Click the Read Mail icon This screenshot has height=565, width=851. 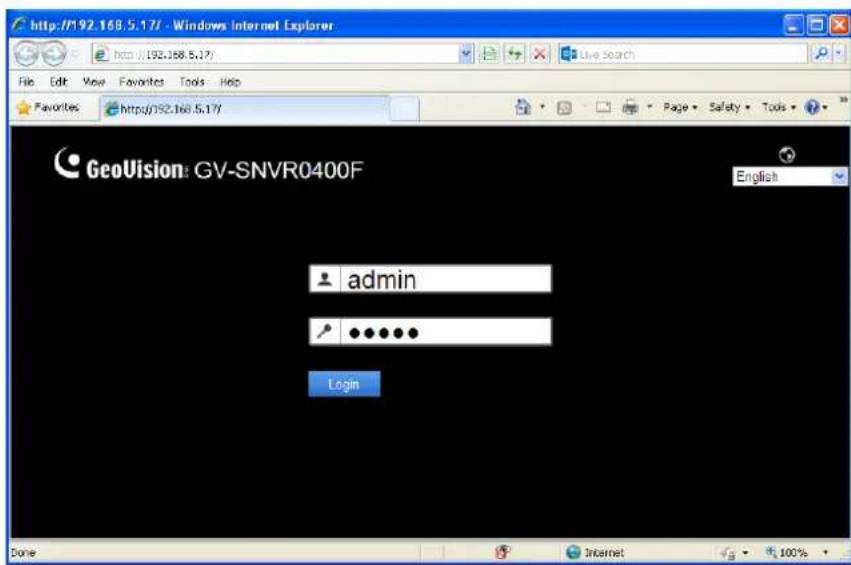click(x=603, y=107)
